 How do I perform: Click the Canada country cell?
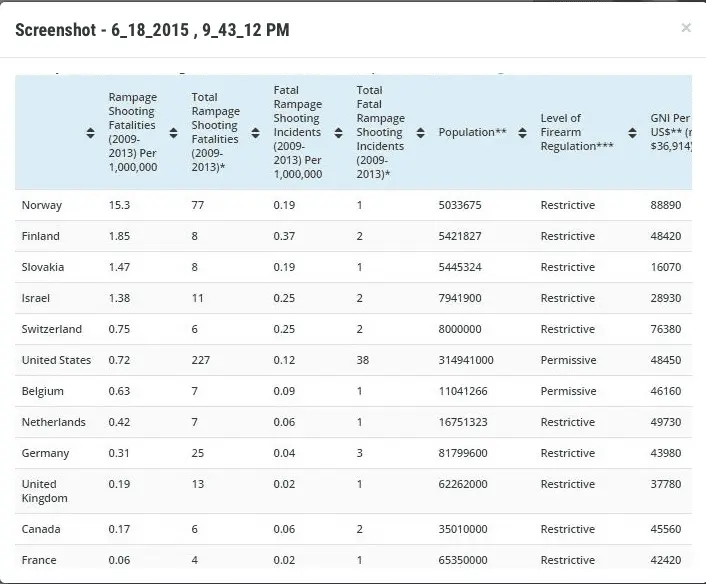pyautogui.click(x=41, y=529)
